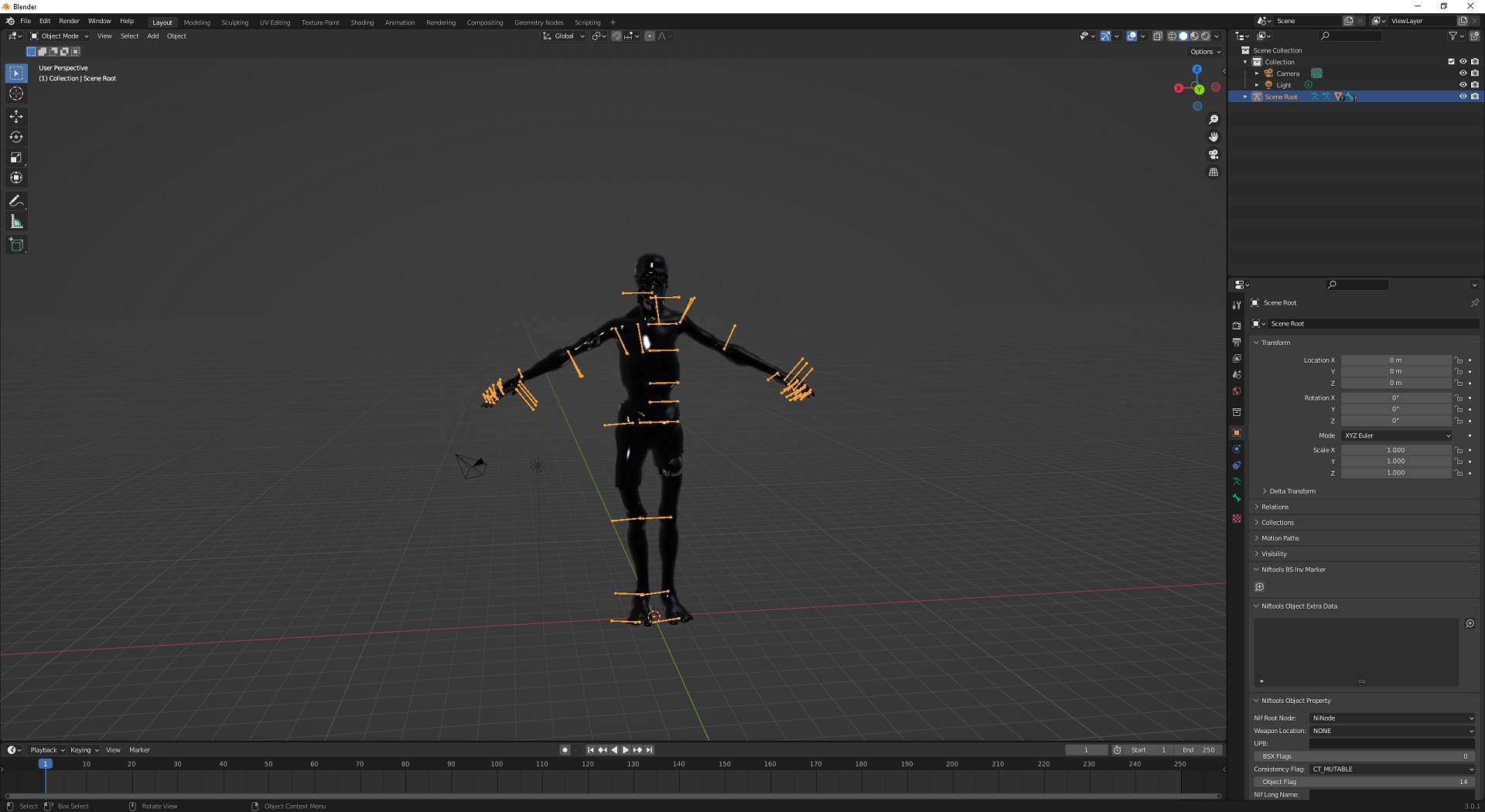
Task: Expand the Scene Root outliner entry
Action: [1245, 96]
